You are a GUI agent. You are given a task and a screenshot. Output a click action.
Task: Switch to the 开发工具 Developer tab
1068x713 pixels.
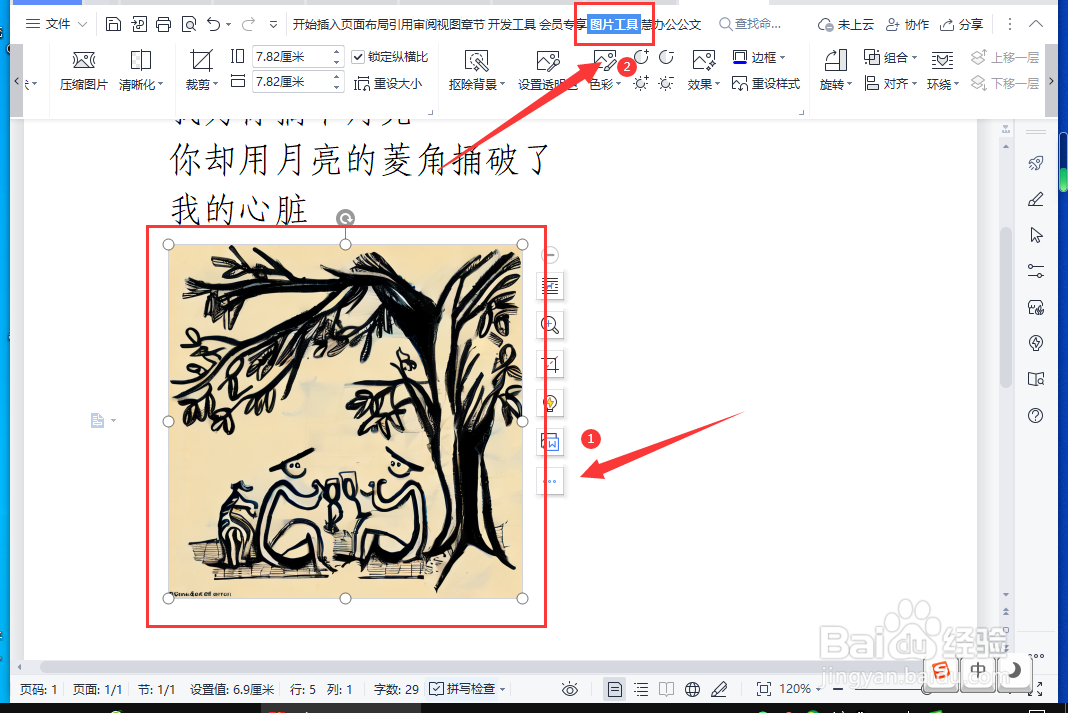coord(512,25)
